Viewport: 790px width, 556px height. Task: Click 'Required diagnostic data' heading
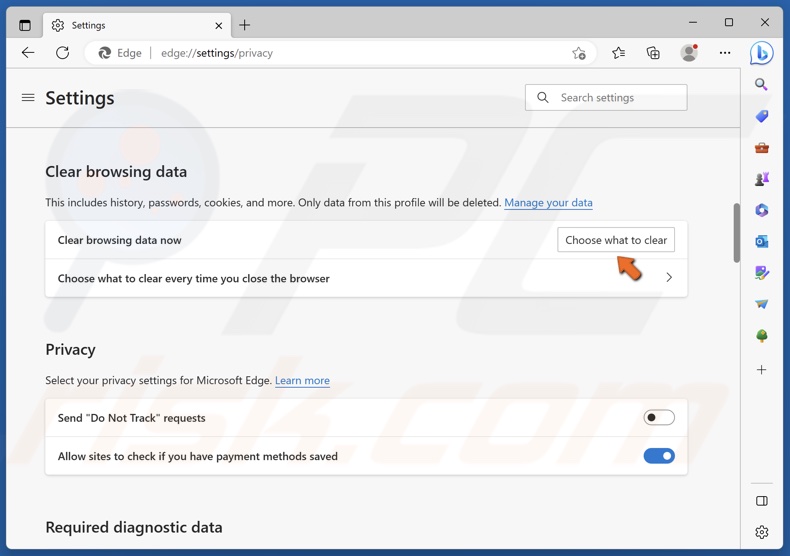[x=134, y=527]
